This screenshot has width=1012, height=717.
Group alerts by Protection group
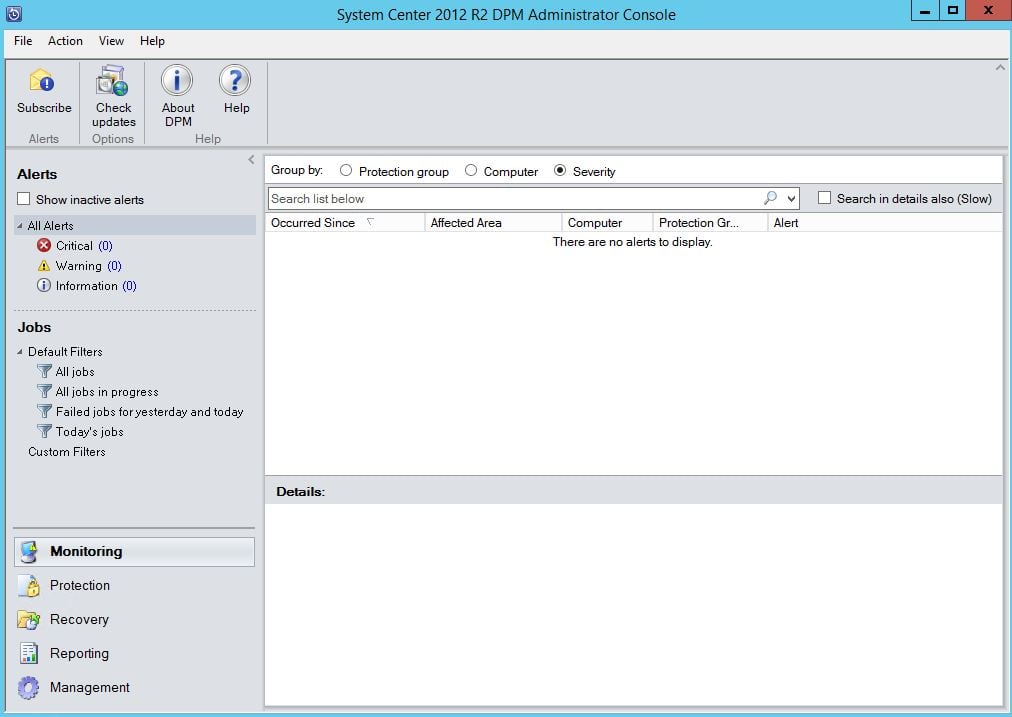[346, 170]
